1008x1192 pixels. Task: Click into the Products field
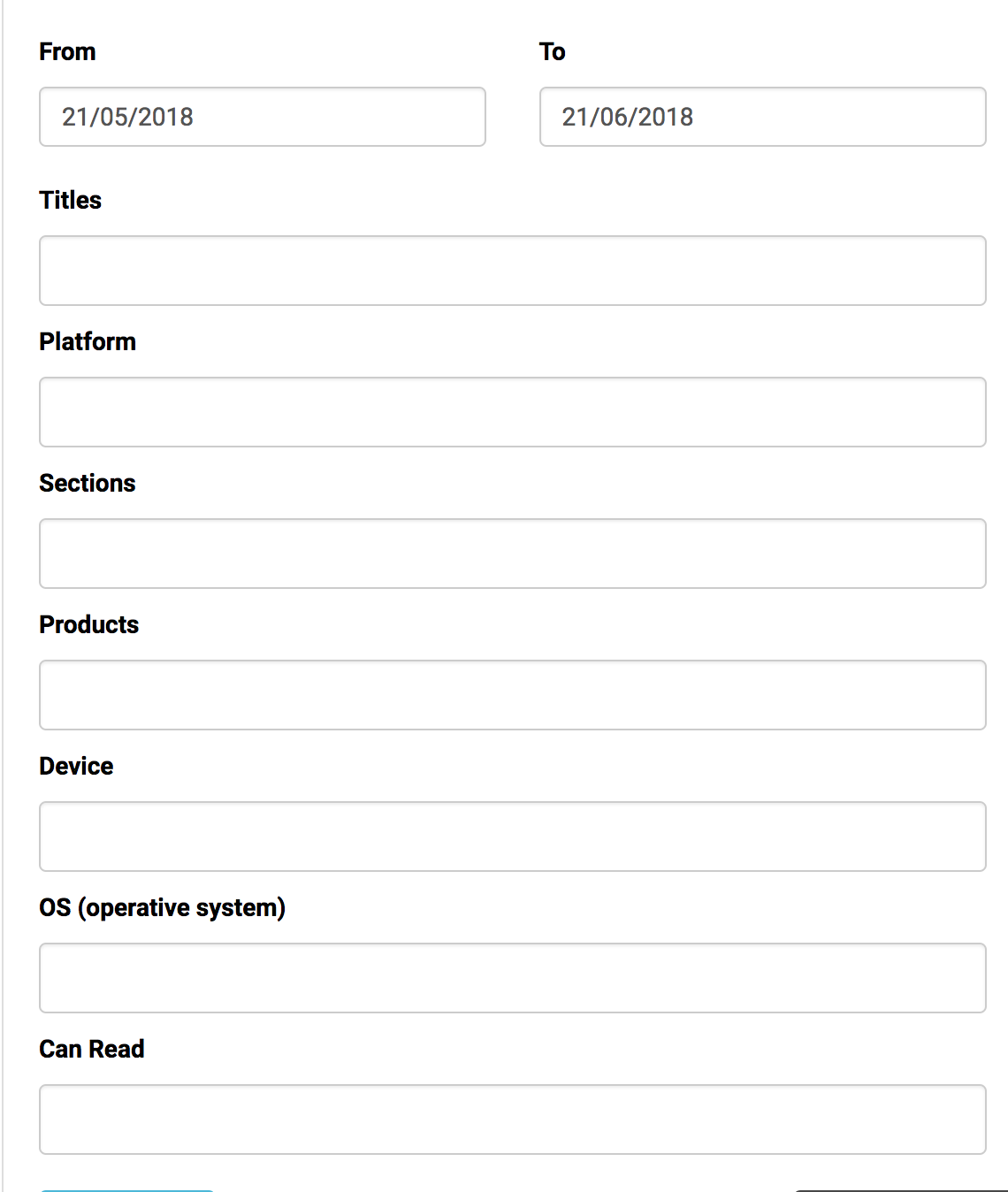click(512, 695)
